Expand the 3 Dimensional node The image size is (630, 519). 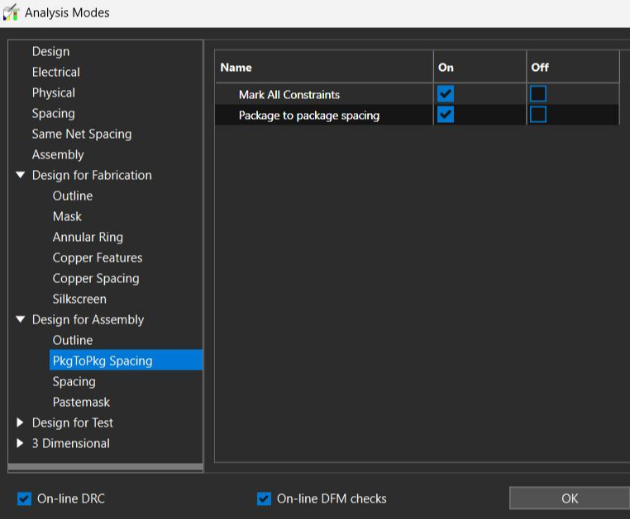[20, 443]
